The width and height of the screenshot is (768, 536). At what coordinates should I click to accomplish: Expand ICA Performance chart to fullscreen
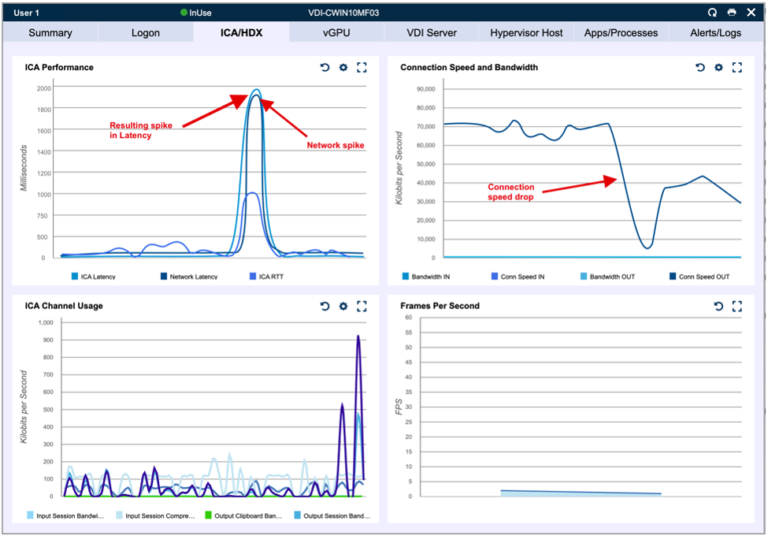point(361,67)
